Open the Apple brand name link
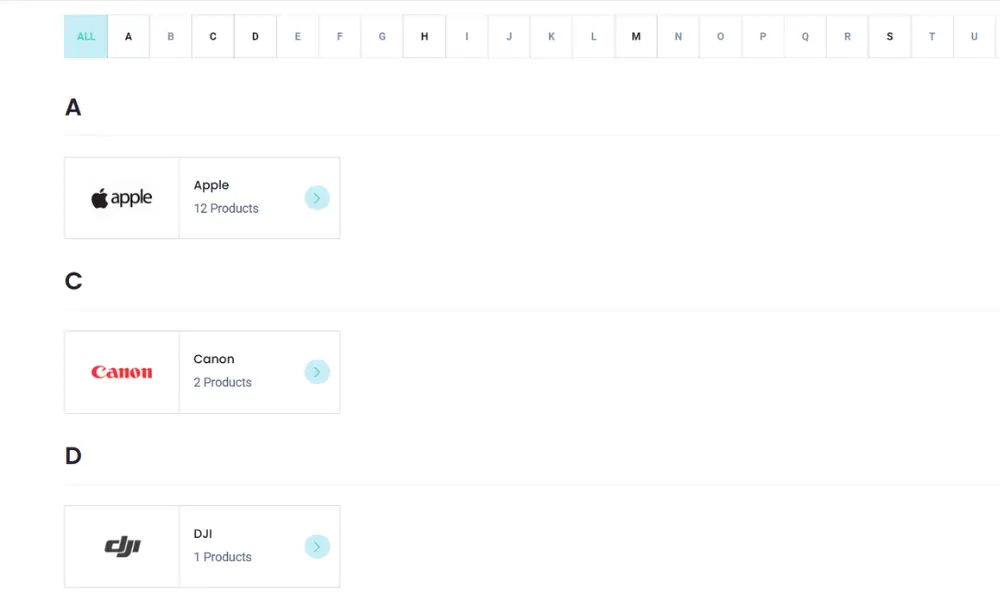 coord(211,185)
